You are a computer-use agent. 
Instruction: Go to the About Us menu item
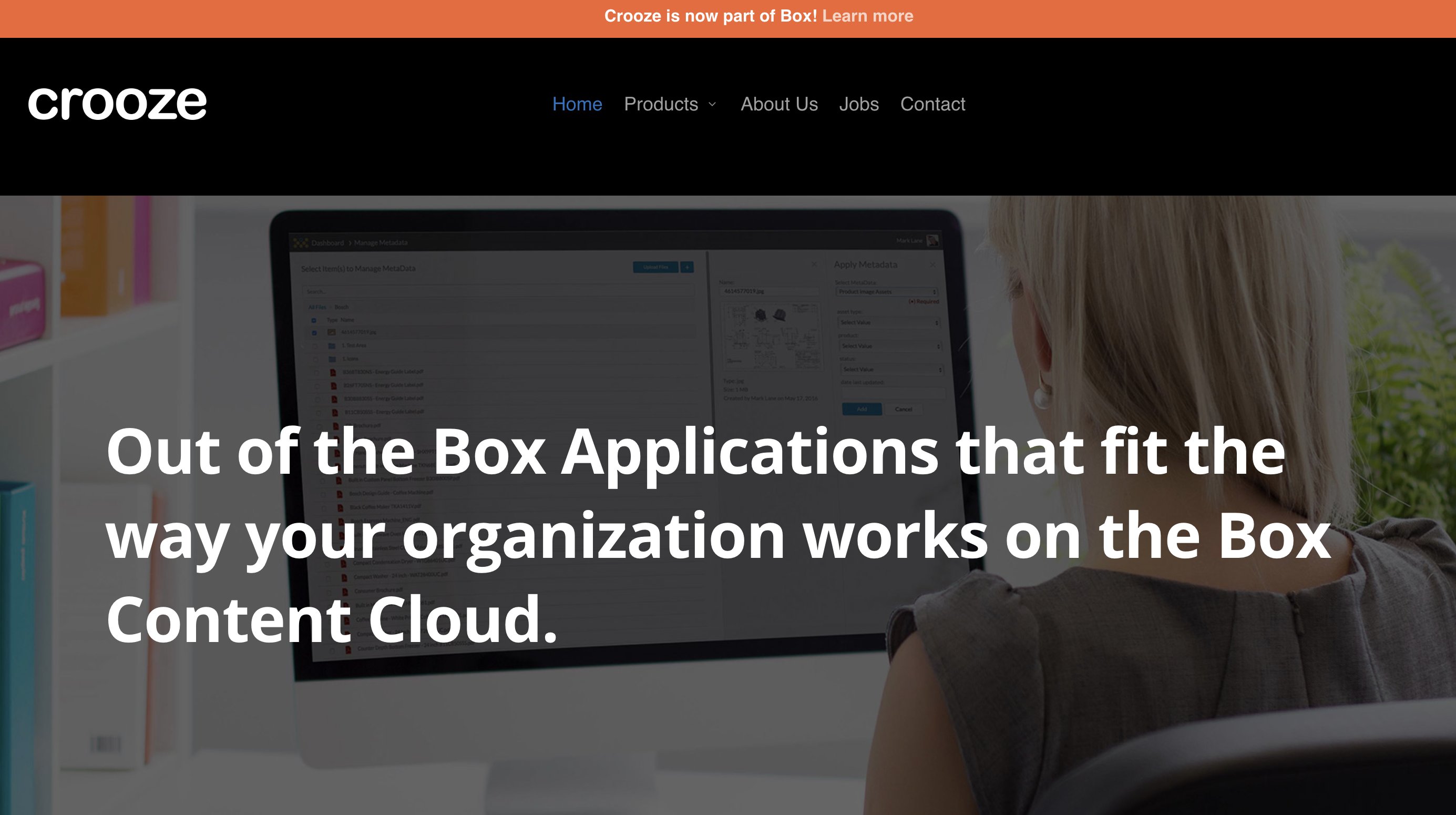click(x=780, y=104)
